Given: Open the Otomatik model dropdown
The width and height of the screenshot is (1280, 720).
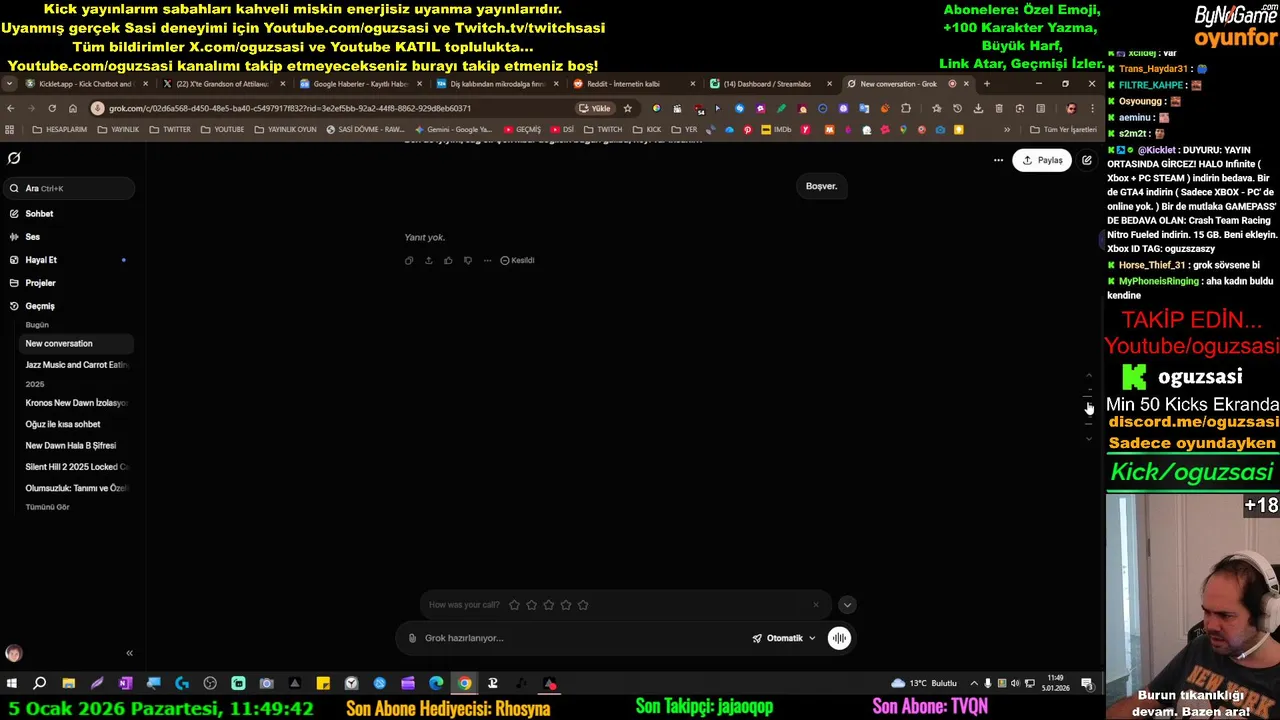Looking at the screenshot, I should coord(784,638).
